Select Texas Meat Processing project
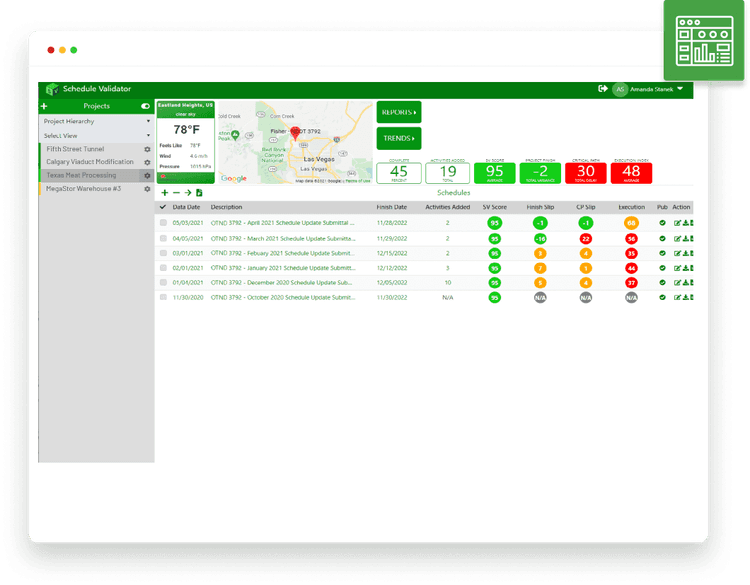Viewport: 750px width, 585px height. (81, 176)
